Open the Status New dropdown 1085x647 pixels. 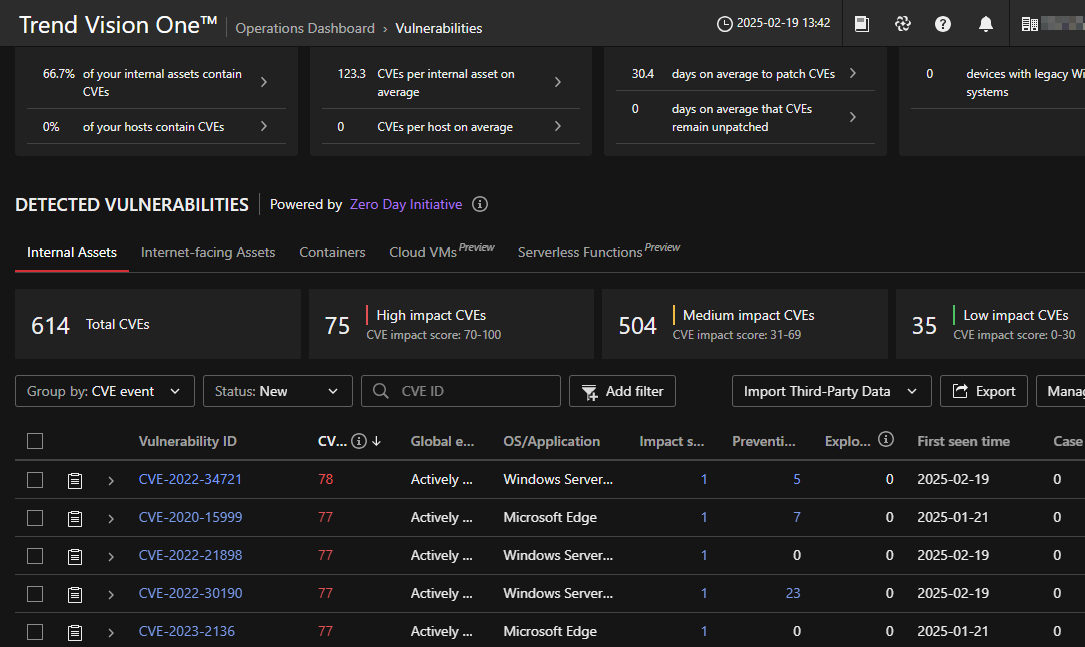[x=277, y=391]
